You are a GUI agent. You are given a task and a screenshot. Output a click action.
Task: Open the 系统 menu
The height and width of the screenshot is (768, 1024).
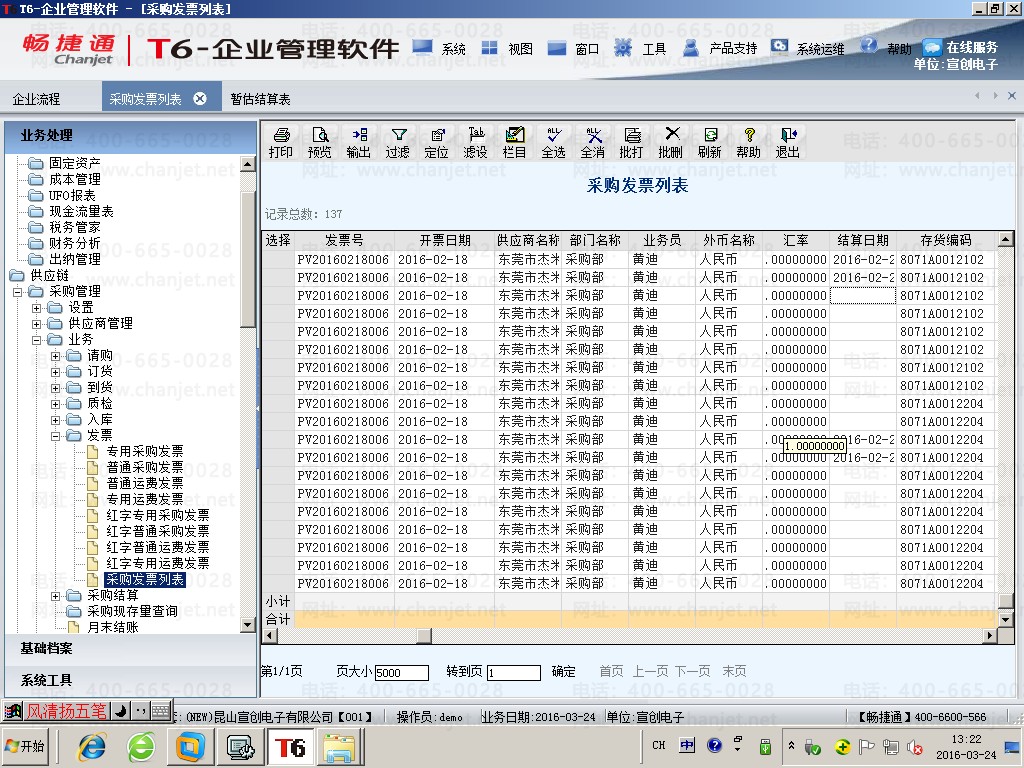[x=441, y=48]
